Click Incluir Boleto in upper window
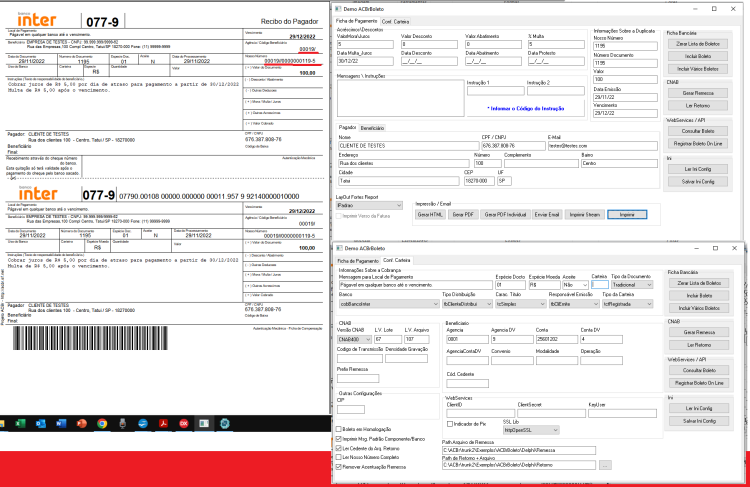Screen dimensions: 750x487 pos(698,56)
